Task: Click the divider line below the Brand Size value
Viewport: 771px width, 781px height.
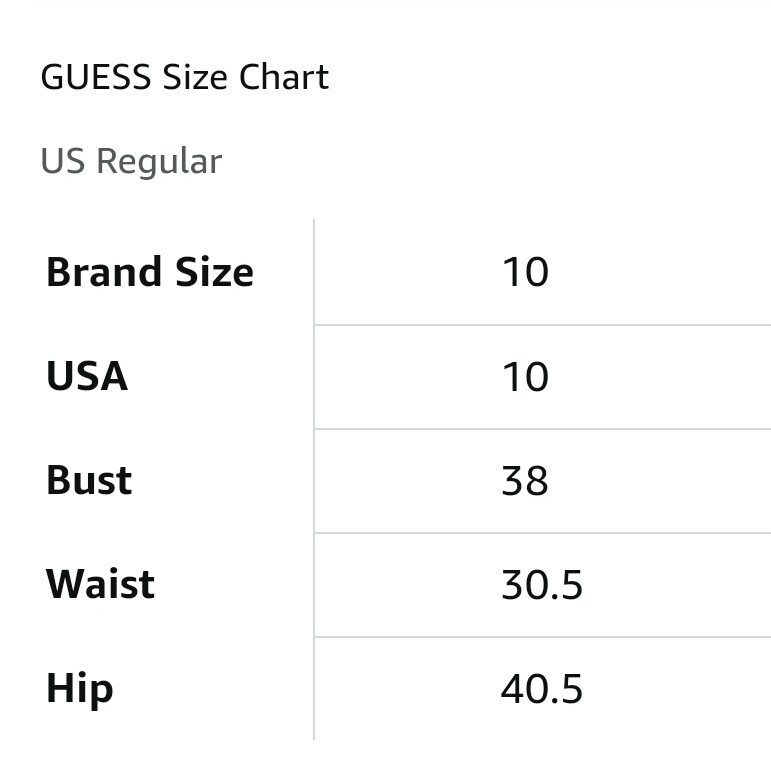Action: click(x=542, y=325)
